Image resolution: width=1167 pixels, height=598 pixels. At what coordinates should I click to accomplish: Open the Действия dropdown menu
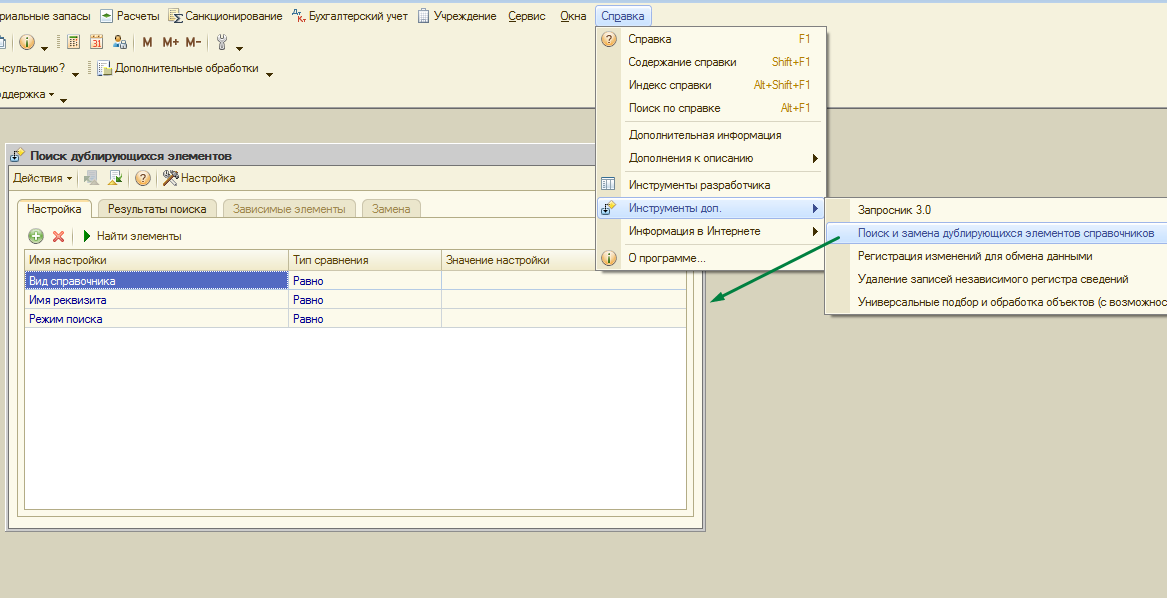(x=42, y=178)
